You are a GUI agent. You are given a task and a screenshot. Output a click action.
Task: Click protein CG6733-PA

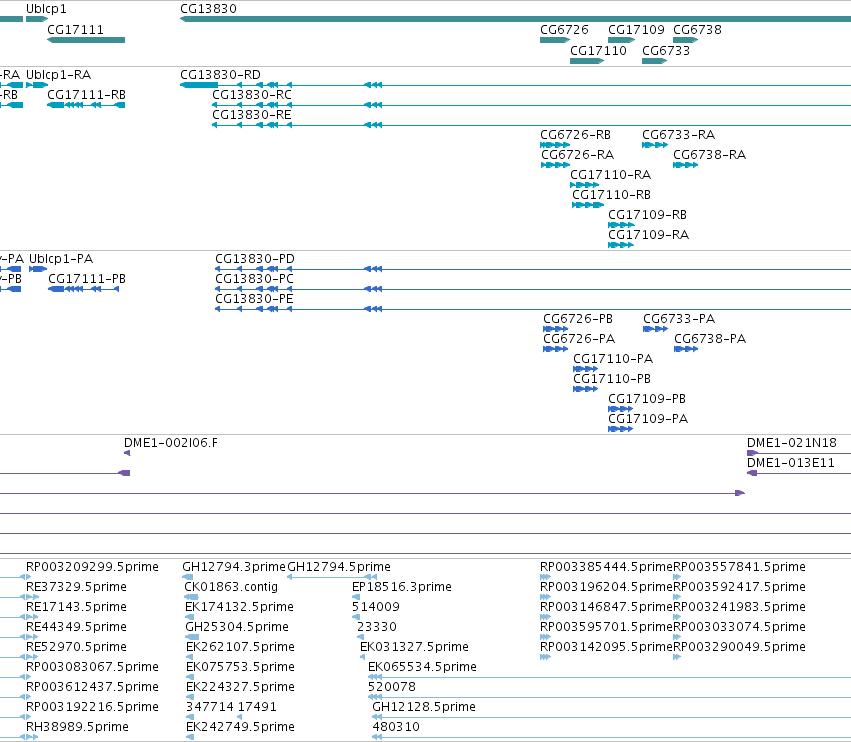point(656,329)
